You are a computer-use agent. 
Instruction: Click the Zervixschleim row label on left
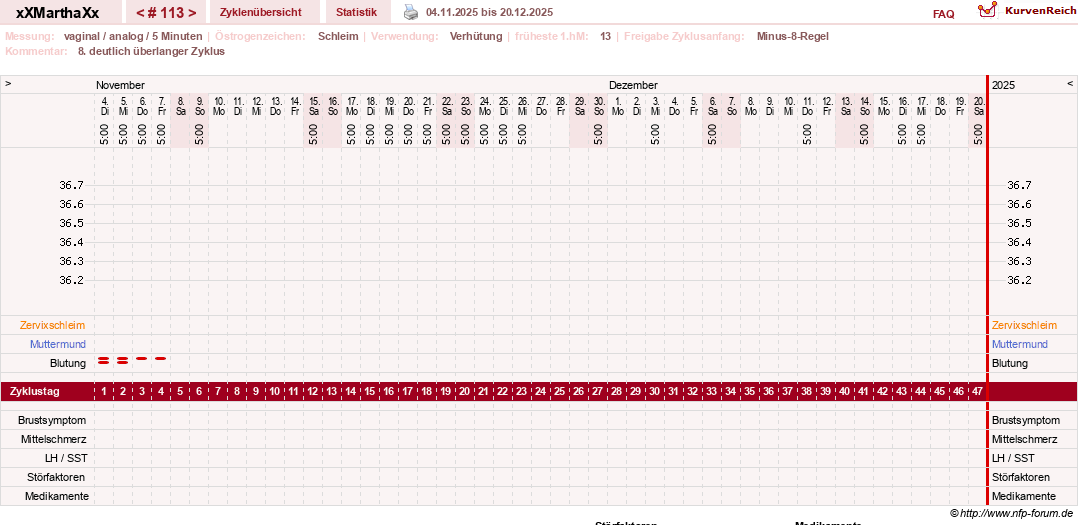58,325
